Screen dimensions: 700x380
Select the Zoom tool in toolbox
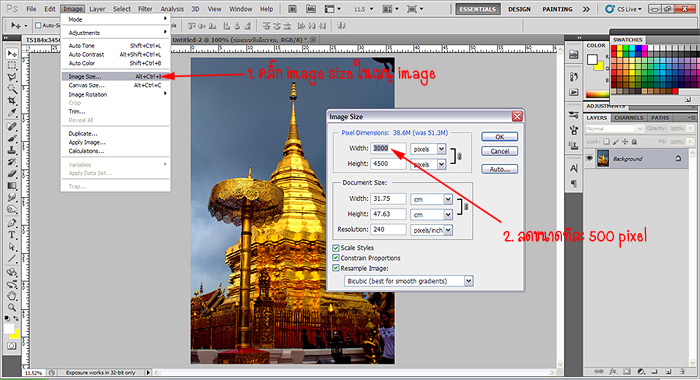coord(12,307)
